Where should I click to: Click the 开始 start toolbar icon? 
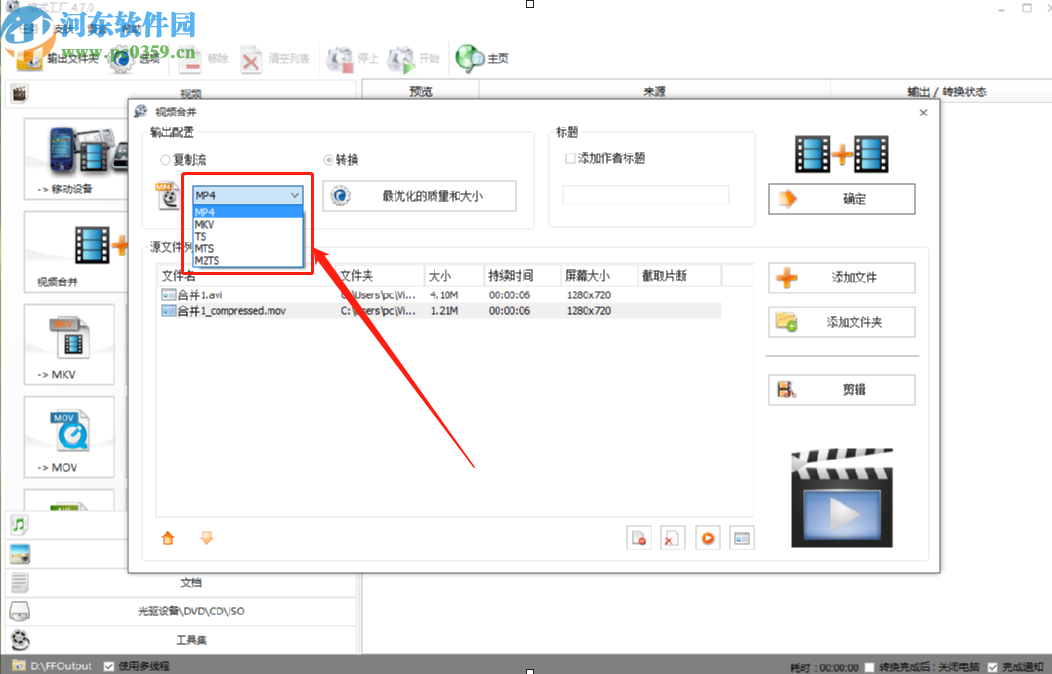coord(401,60)
